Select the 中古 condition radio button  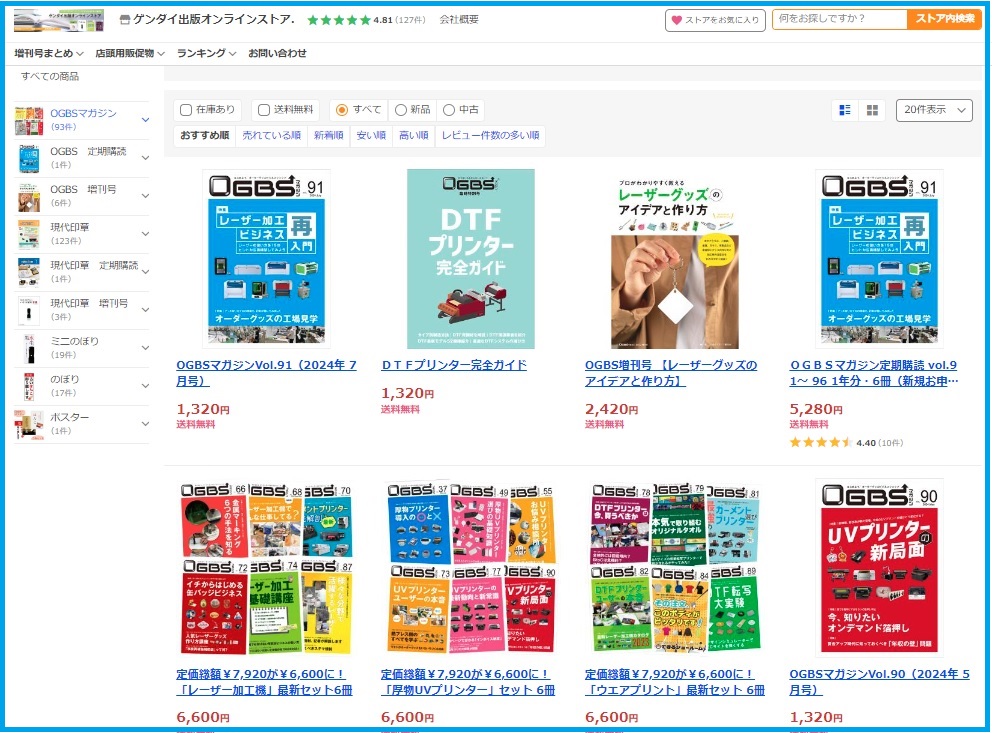[x=449, y=110]
